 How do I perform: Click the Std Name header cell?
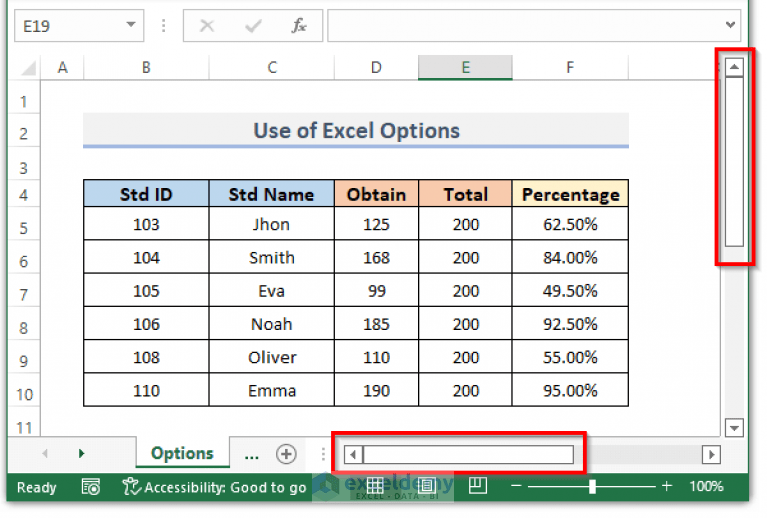(272, 195)
